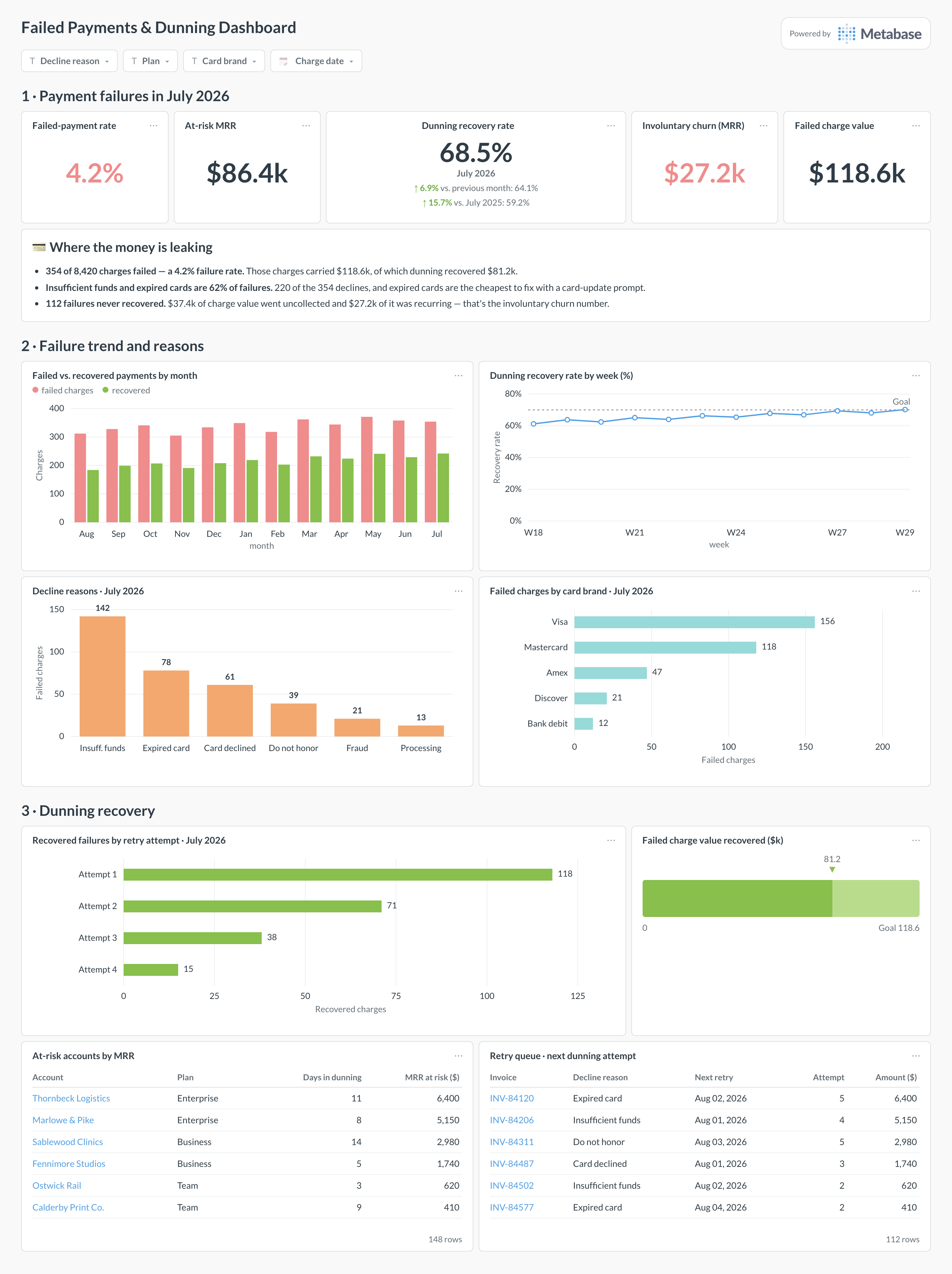Open the Ostwick Rail account link

[x=57, y=1186]
